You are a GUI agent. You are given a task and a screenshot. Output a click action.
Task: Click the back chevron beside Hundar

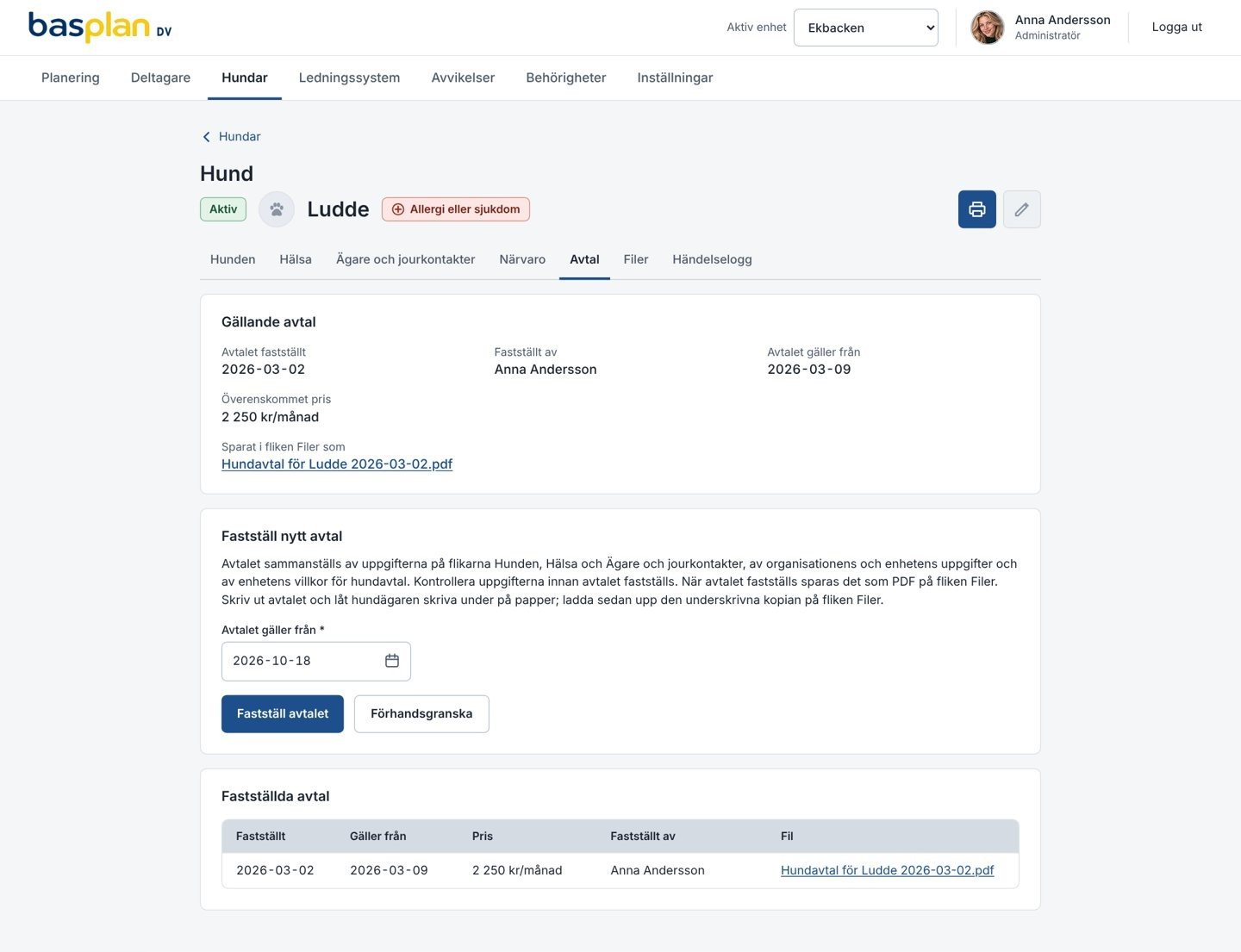[206, 137]
